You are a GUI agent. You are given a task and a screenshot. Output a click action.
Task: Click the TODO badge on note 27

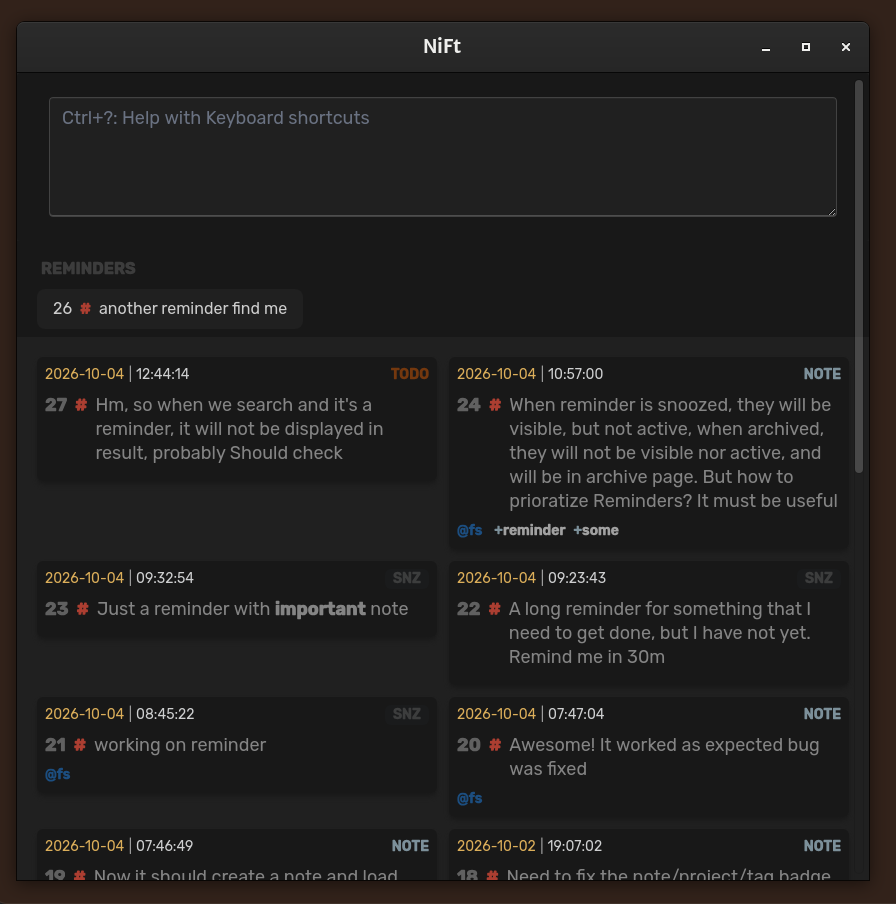(410, 374)
